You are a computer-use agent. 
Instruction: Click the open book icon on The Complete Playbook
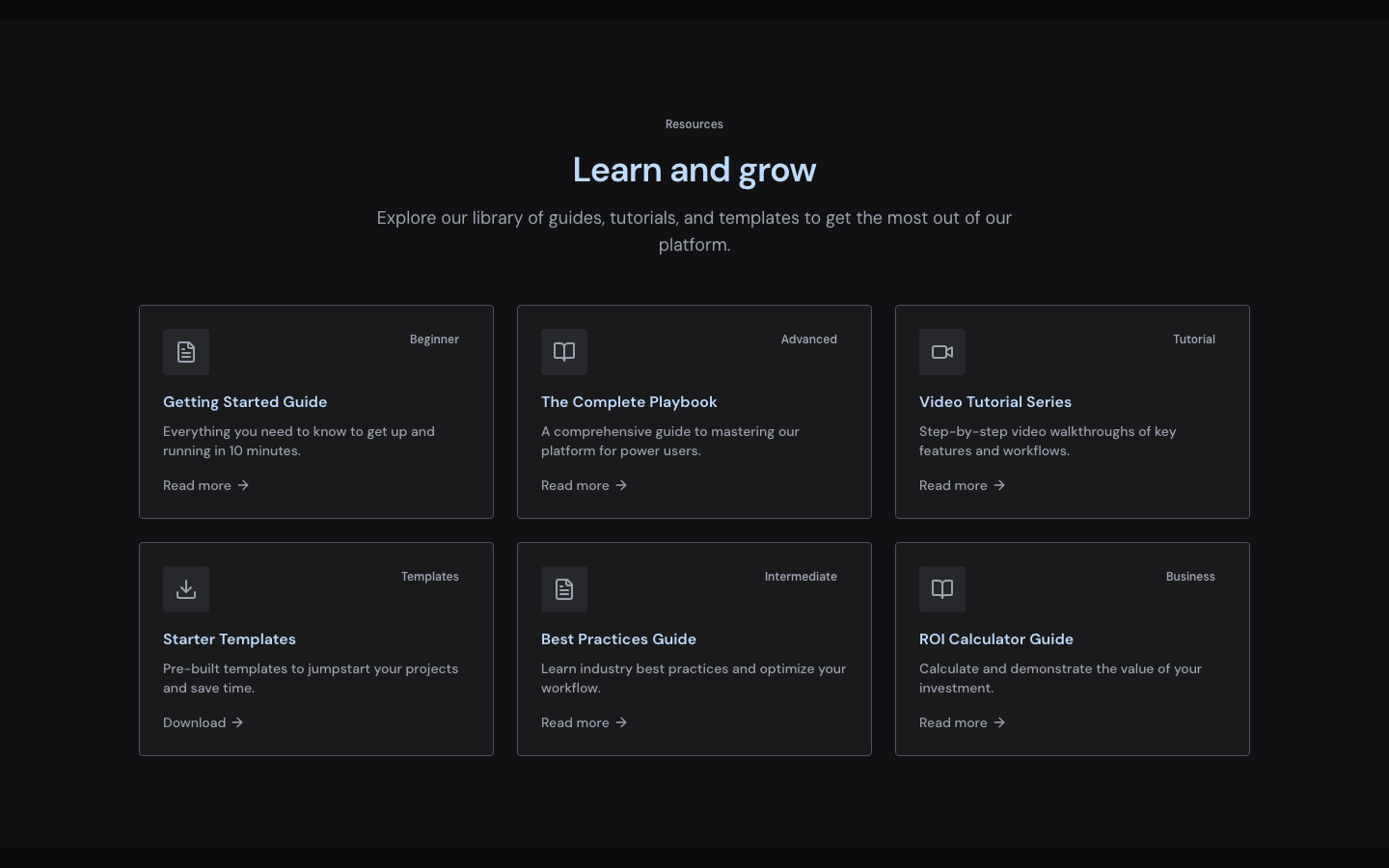pos(564,352)
